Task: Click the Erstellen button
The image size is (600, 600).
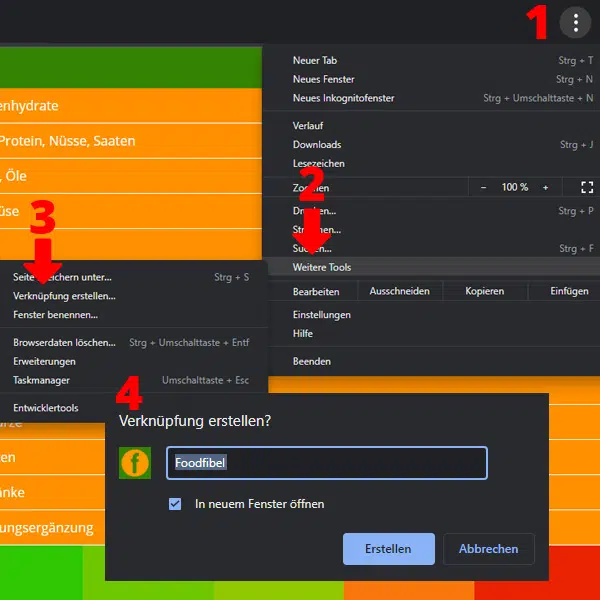Action: coord(388,549)
